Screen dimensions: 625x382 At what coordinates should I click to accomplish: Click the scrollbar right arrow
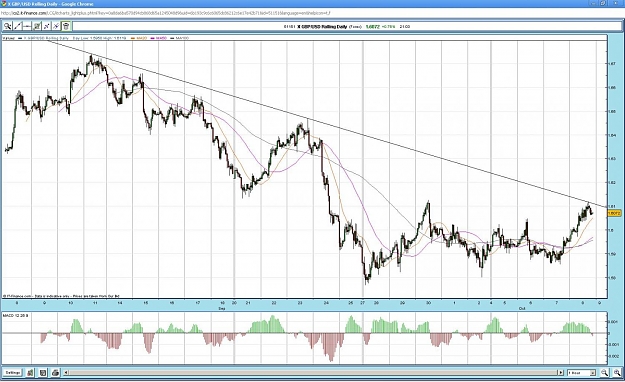(x=562, y=373)
